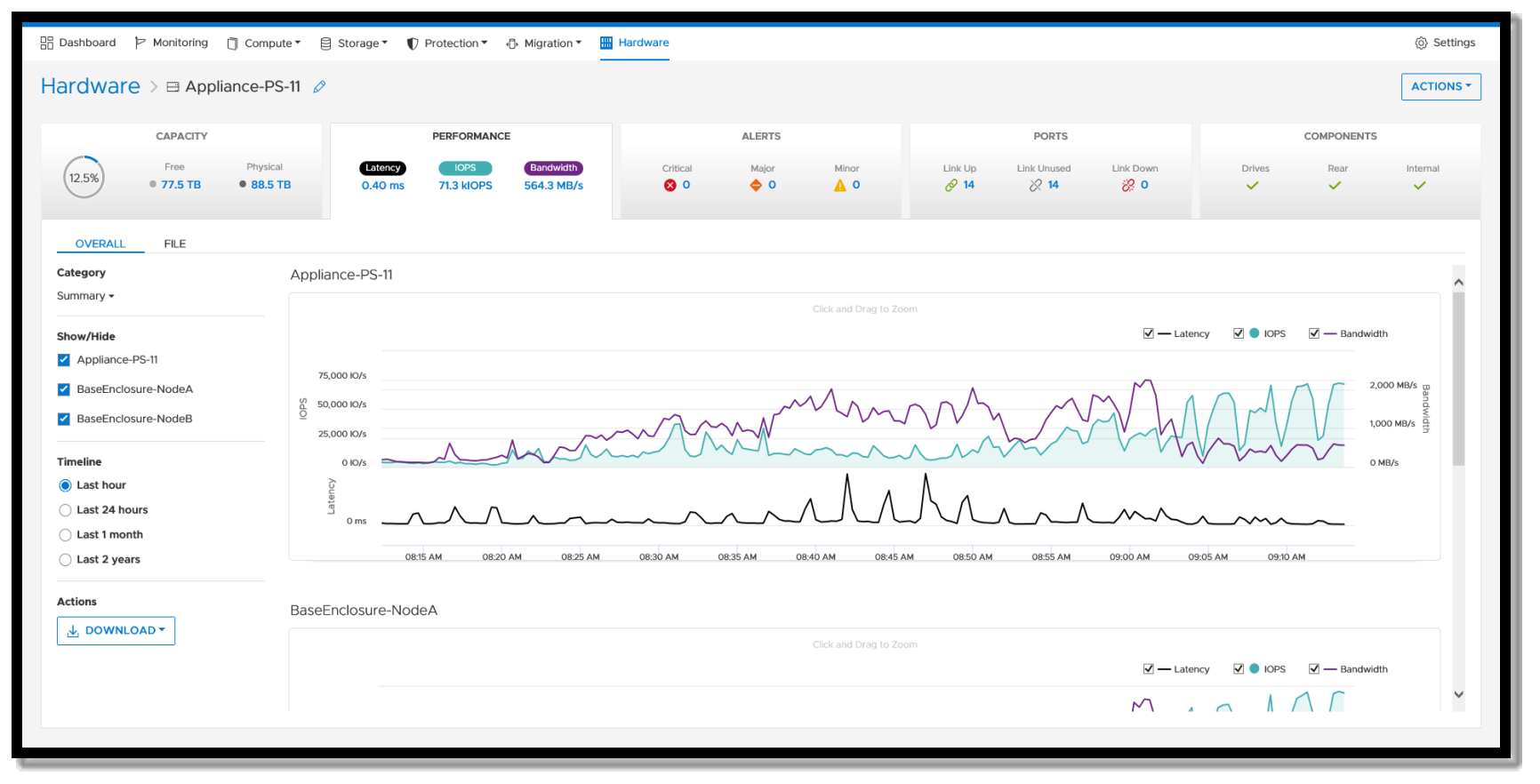Toggle Bandwidth legend checkbox in Appliance-PS-11 chart
The width and height of the screenshot is (1540, 784).
tap(1314, 333)
